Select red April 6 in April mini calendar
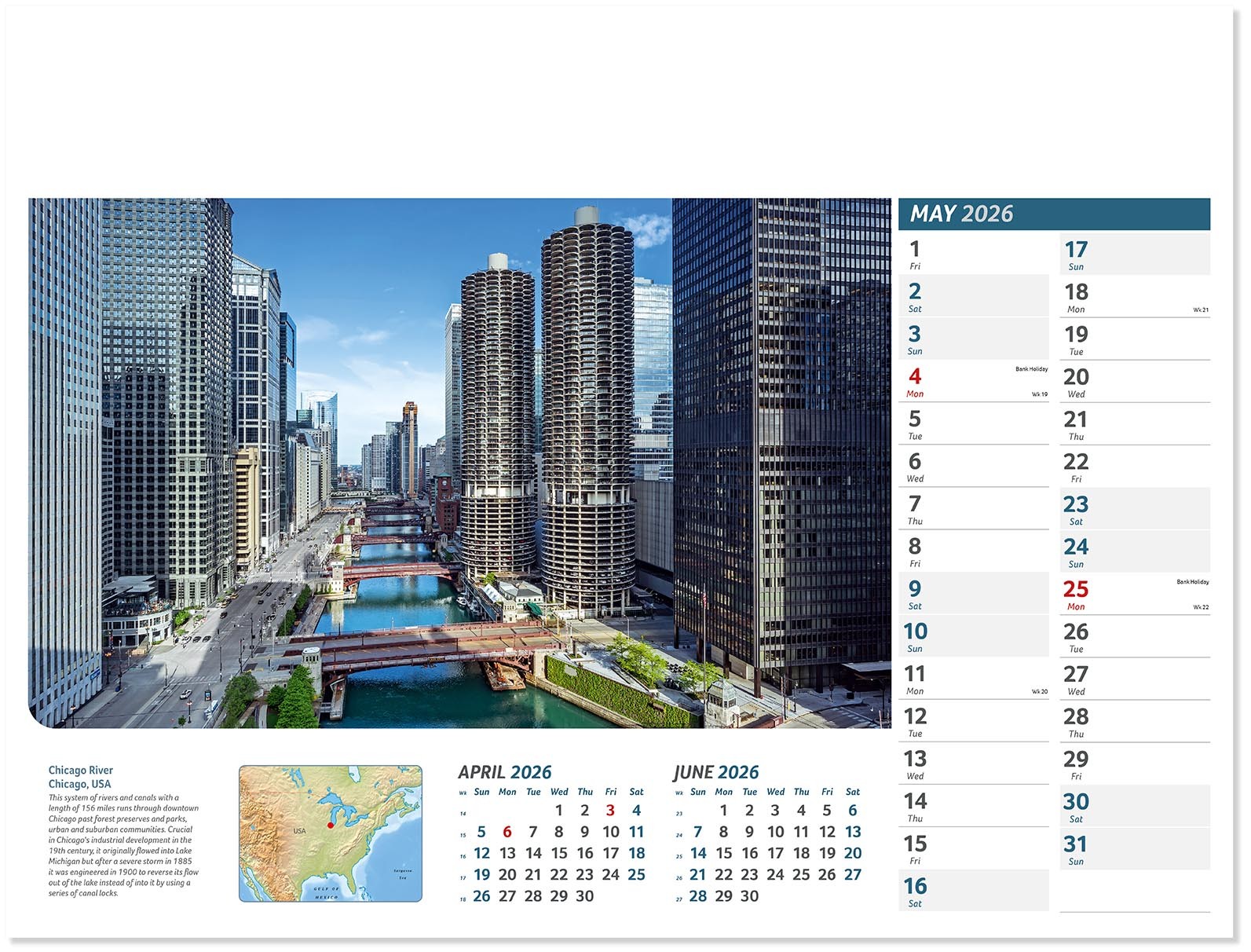The image size is (1251, 952). (507, 832)
